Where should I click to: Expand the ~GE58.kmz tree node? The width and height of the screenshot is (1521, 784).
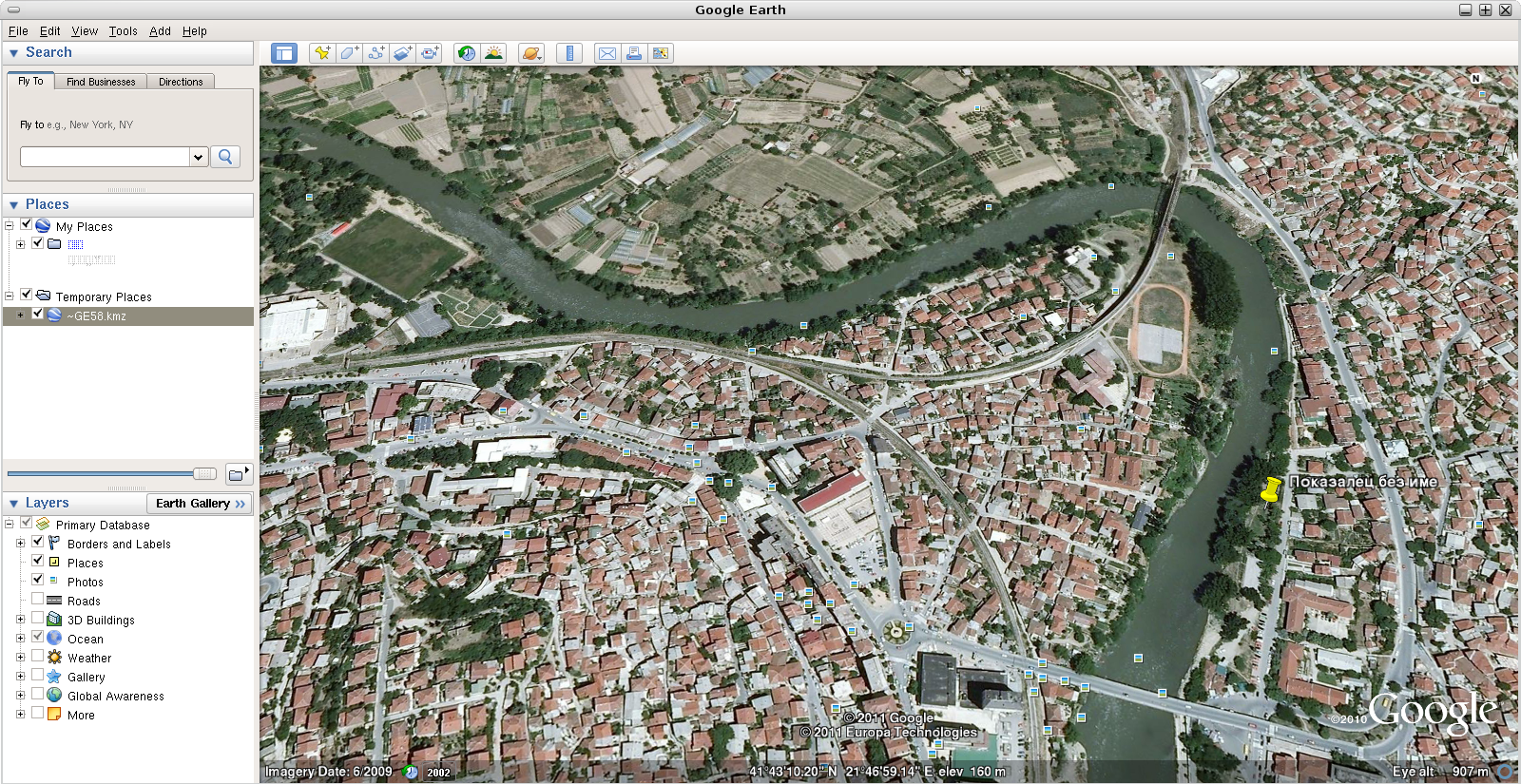(x=20, y=316)
